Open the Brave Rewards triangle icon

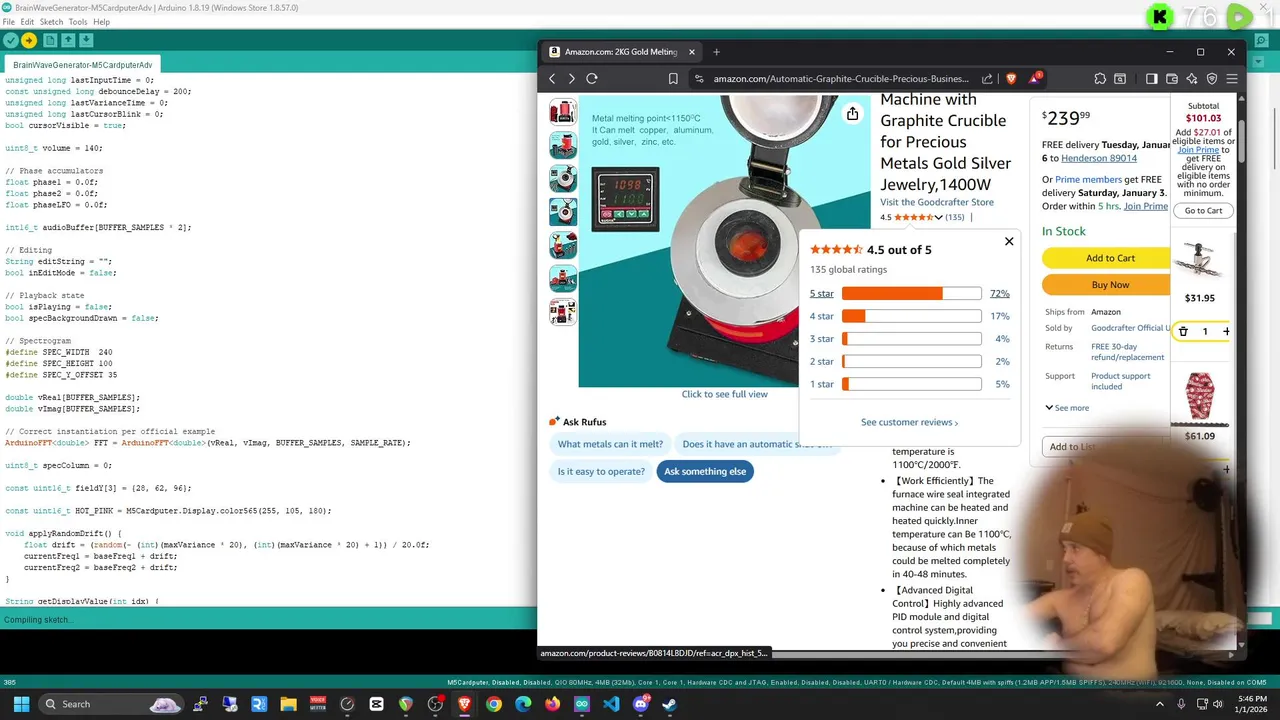click(x=1035, y=78)
